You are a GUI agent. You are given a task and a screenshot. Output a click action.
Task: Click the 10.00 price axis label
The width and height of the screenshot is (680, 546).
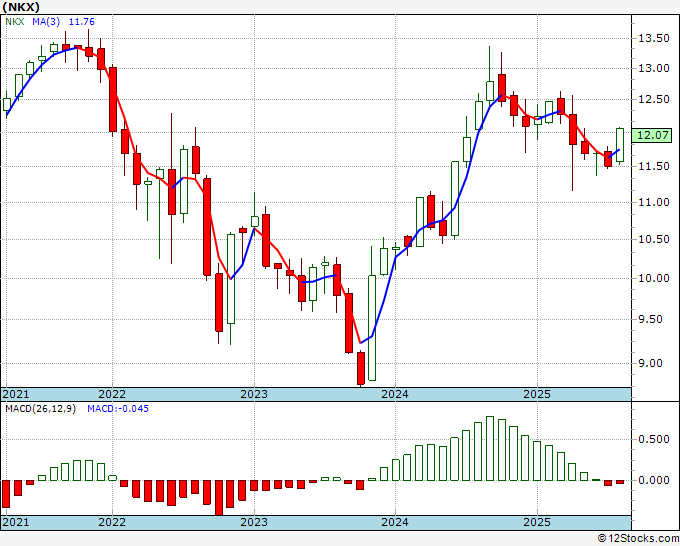(654, 278)
